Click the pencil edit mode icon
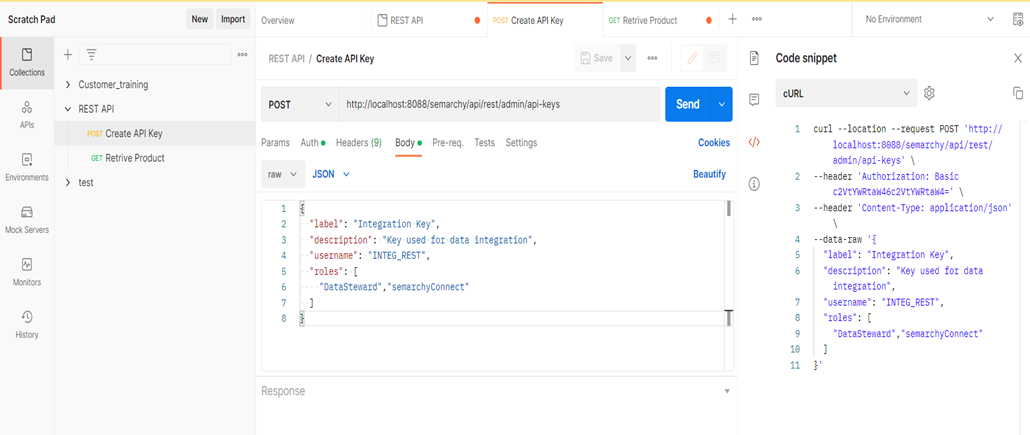Image resolution: width=1030 pixels, height=435 pixels. (x=692, y=58)
